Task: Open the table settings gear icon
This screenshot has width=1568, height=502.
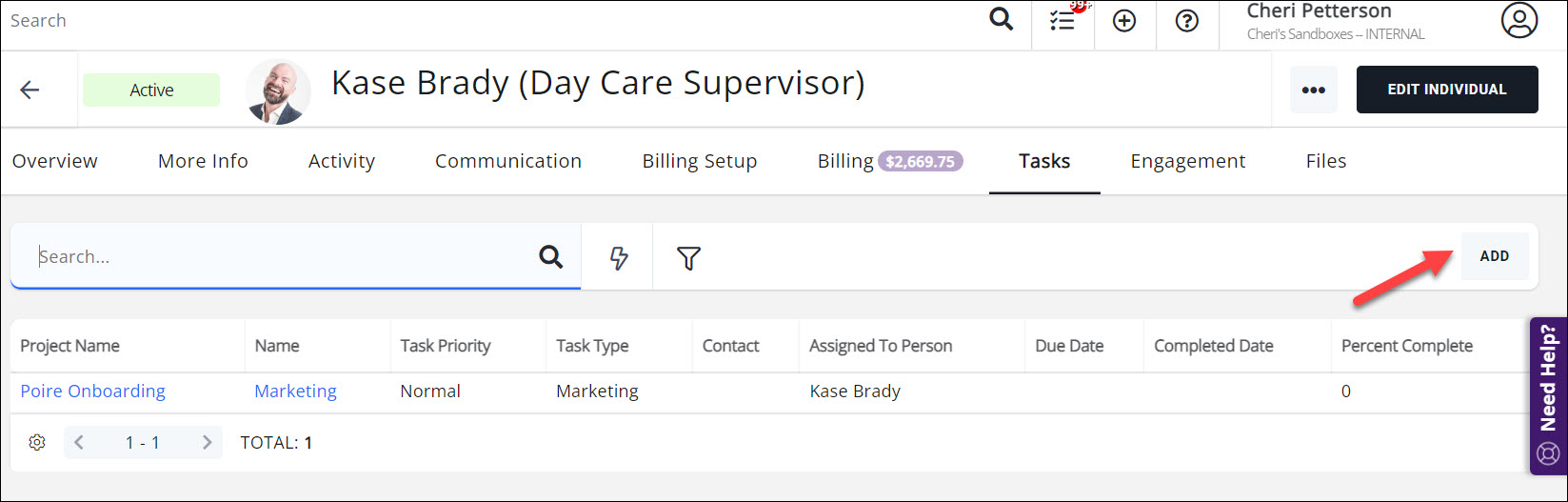Action: pos(37,442)
